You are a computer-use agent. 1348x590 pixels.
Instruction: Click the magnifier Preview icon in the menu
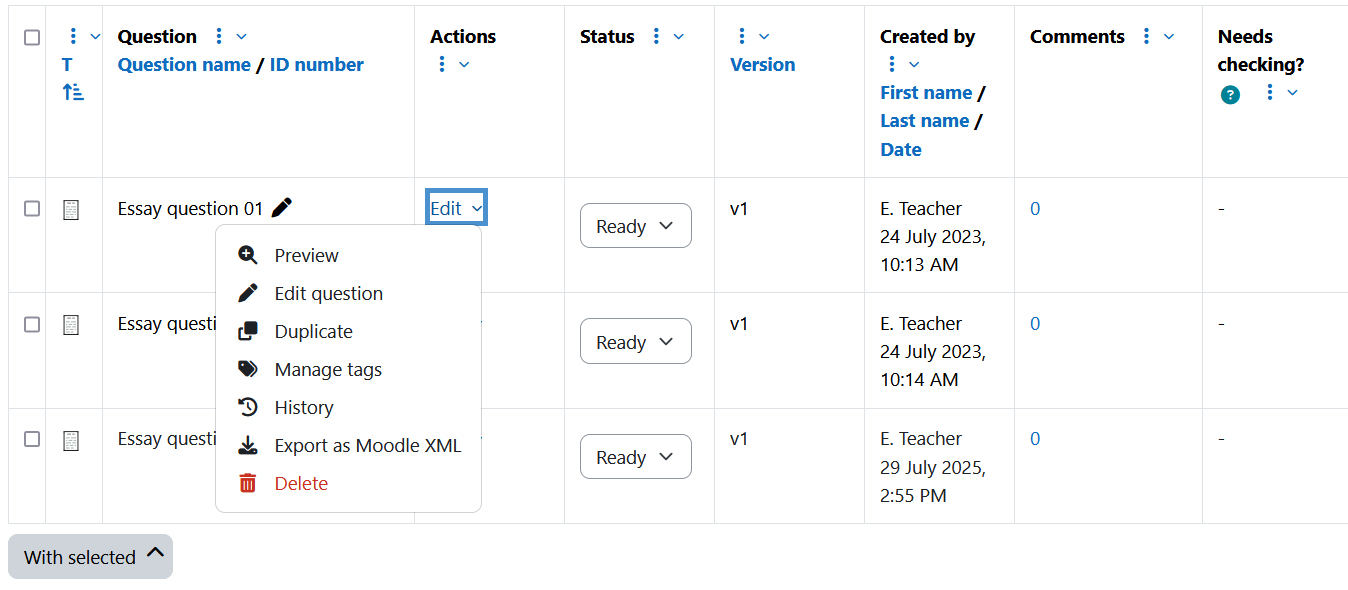pos(248,255)
